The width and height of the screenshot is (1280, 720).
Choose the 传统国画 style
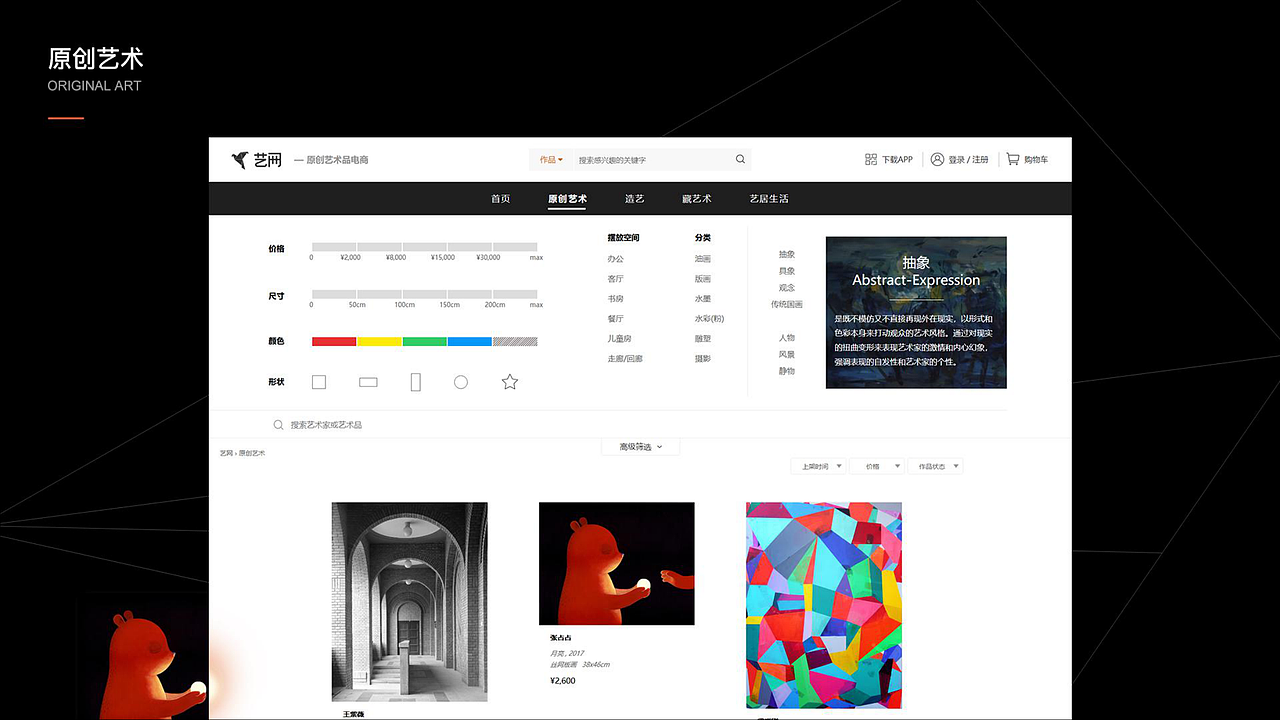(x=787, y=304)
